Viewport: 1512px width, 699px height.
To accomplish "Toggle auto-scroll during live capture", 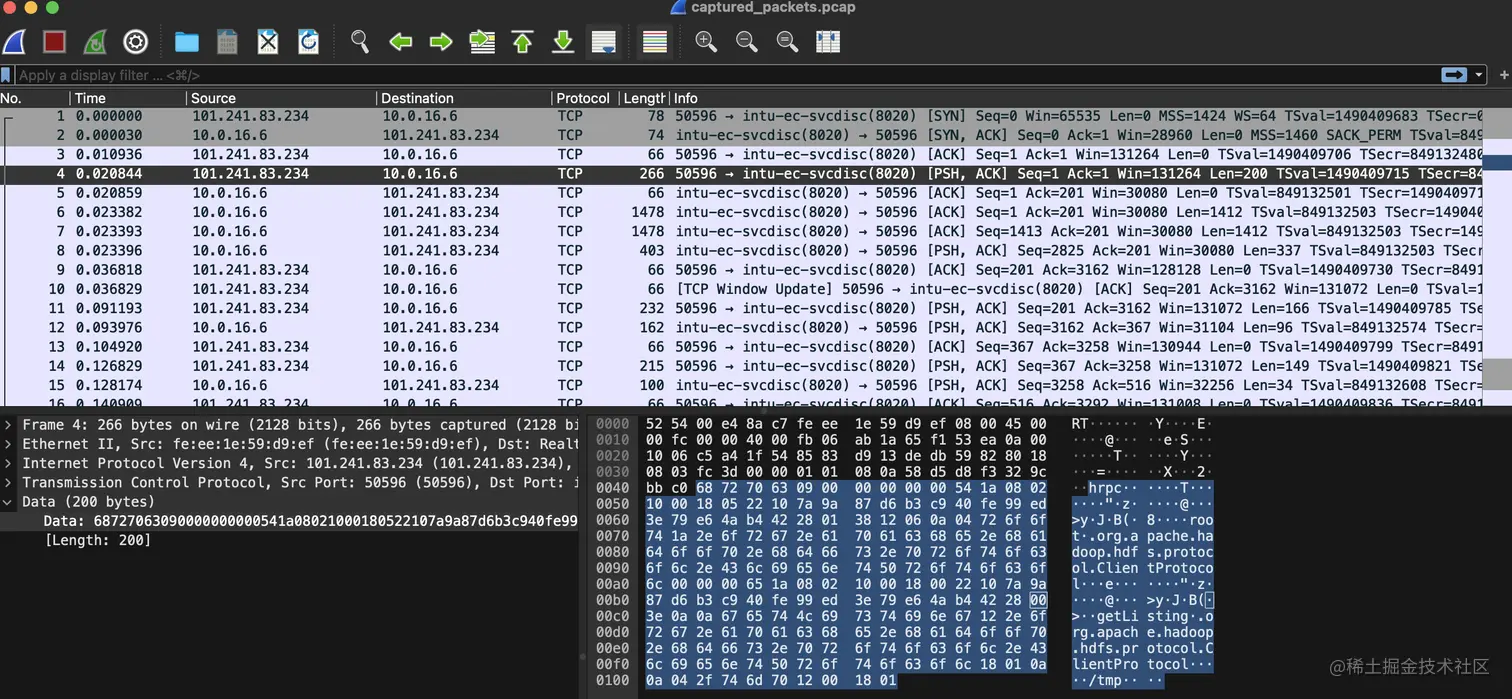I will tap(603, 42).
